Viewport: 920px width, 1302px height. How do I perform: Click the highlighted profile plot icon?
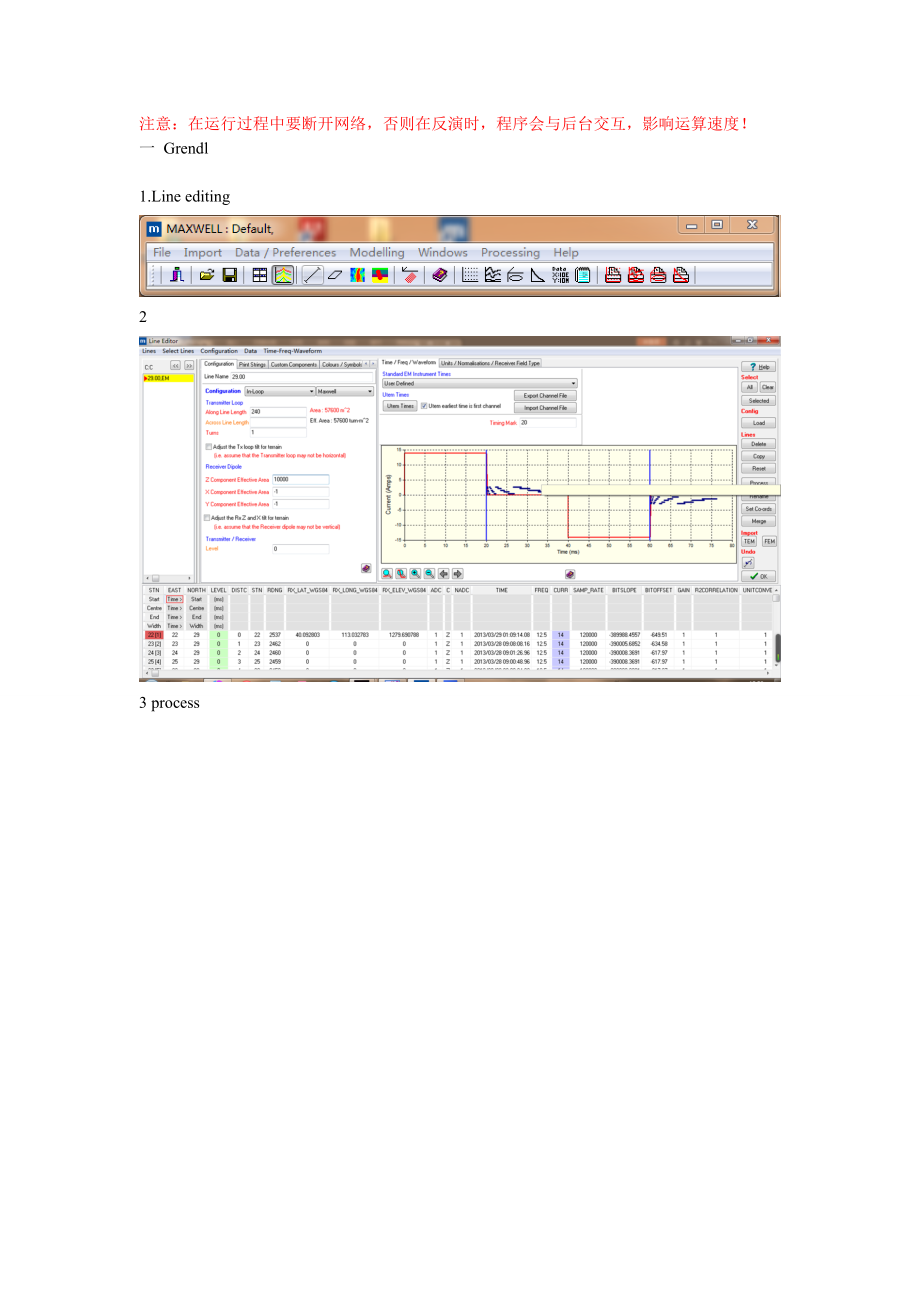coord(283,275)
